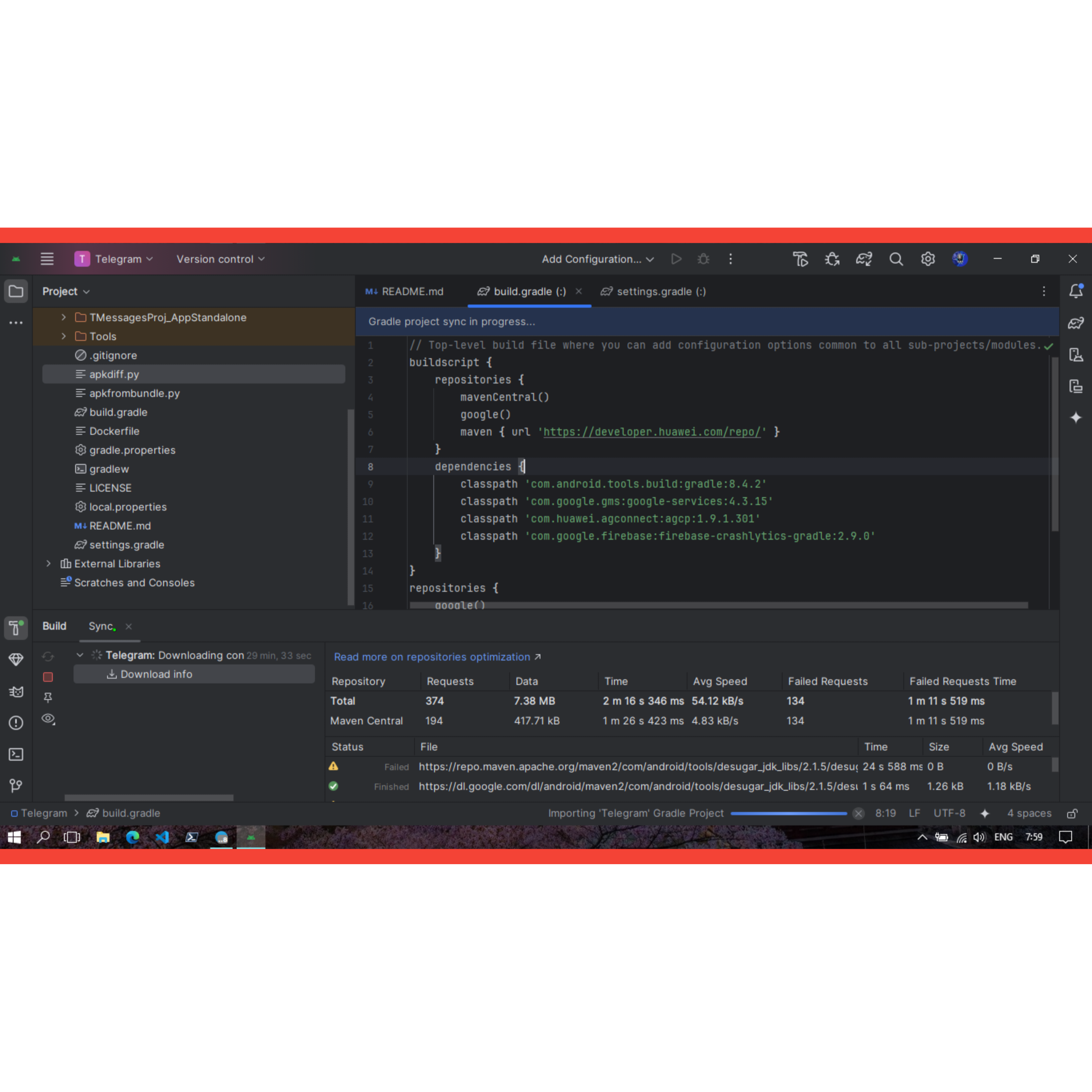
Task: Click Telegram breadcrumb in status bar
Action: point(39,813)
